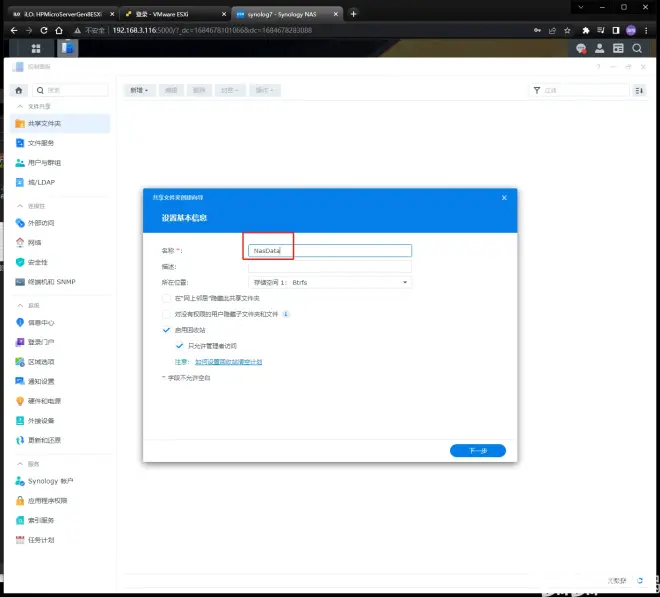Select the Synology NAS browser tab
Viewport: 660px width, 597px height.
287,14
